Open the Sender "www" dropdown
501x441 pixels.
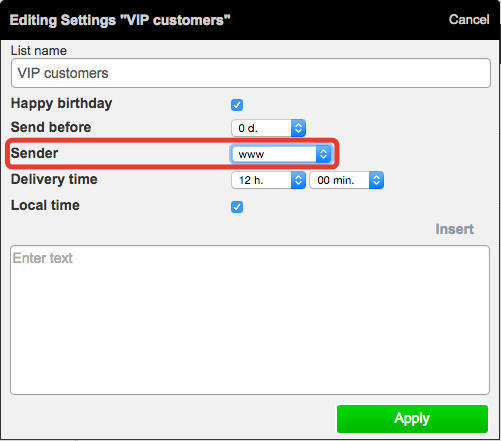pos(281,154)
